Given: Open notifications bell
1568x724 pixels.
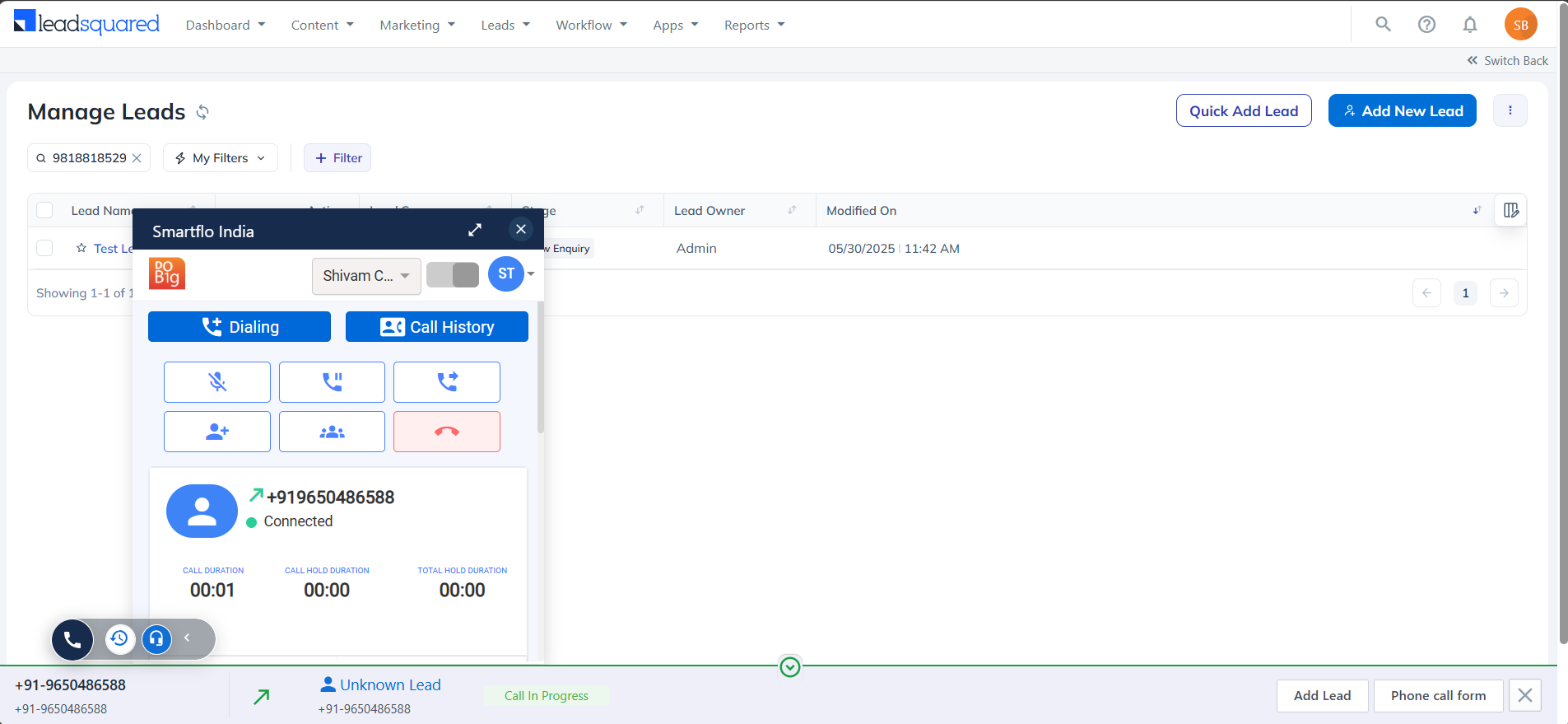Looking at the screenshot, I should [1470, 25].
